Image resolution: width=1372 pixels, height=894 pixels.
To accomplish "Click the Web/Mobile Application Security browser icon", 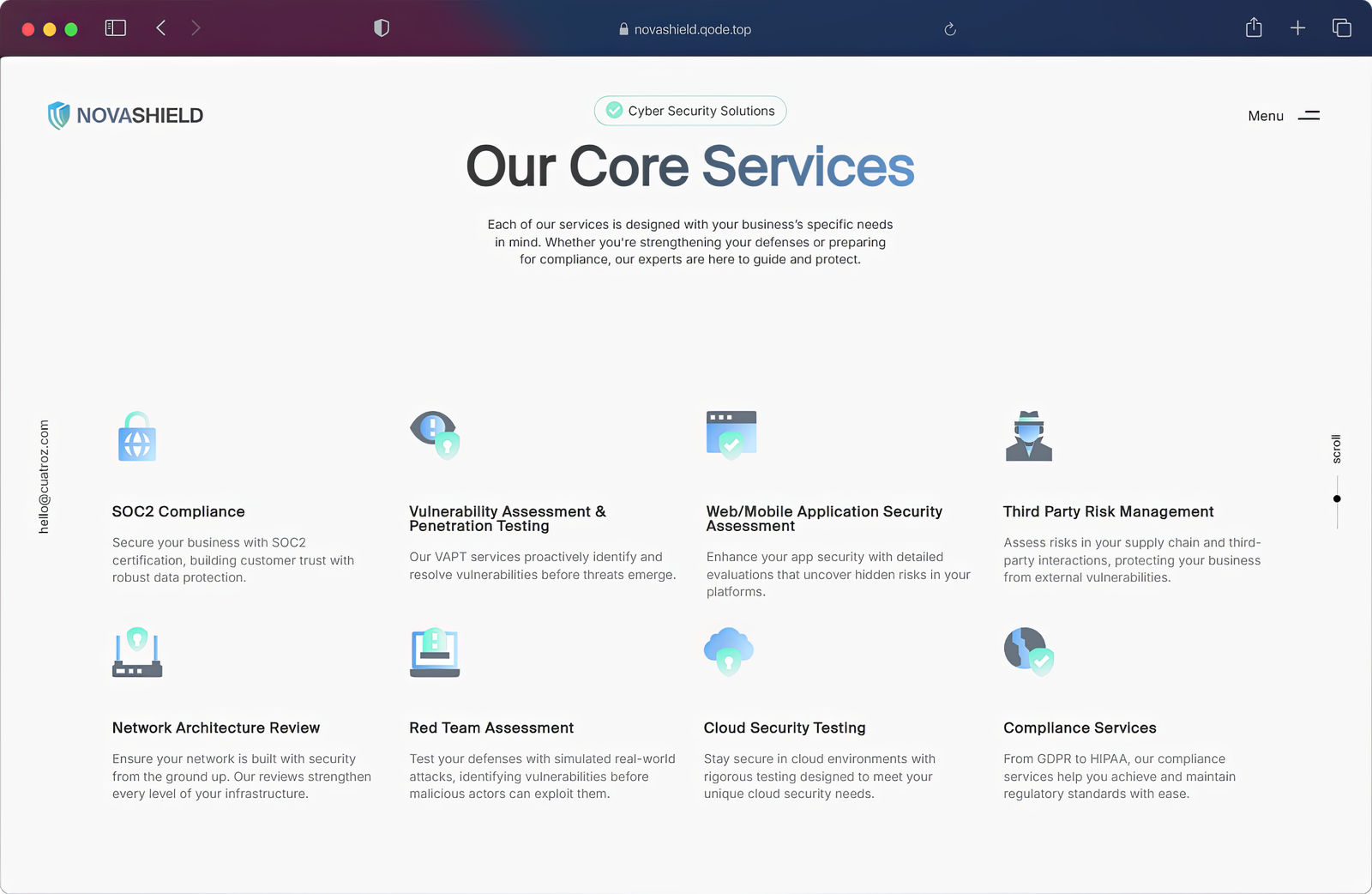I will click(x=731, y=435).
